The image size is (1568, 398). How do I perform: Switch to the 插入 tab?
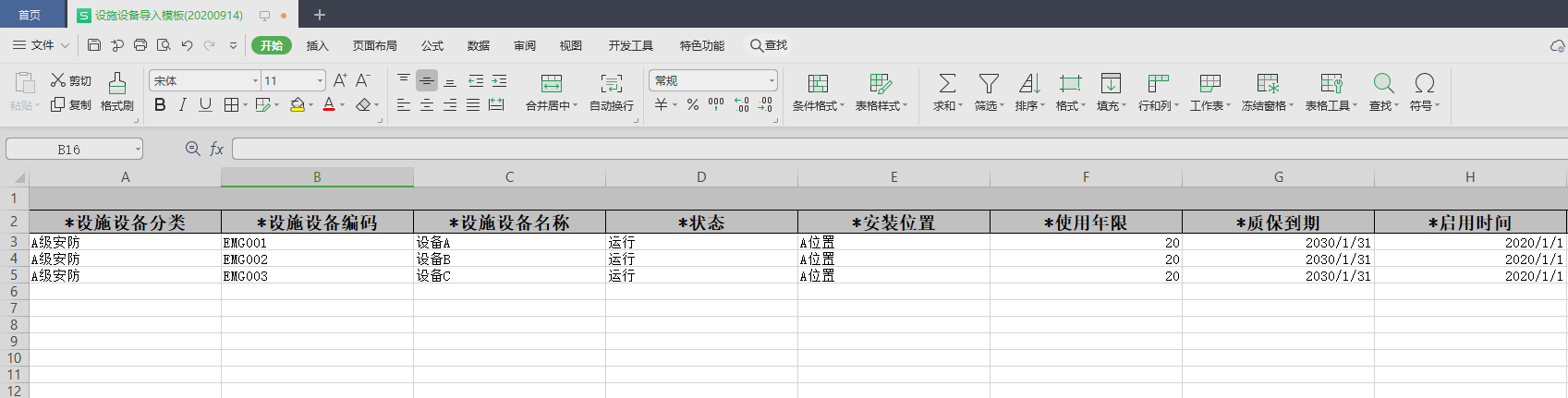[x=317, y=45]
